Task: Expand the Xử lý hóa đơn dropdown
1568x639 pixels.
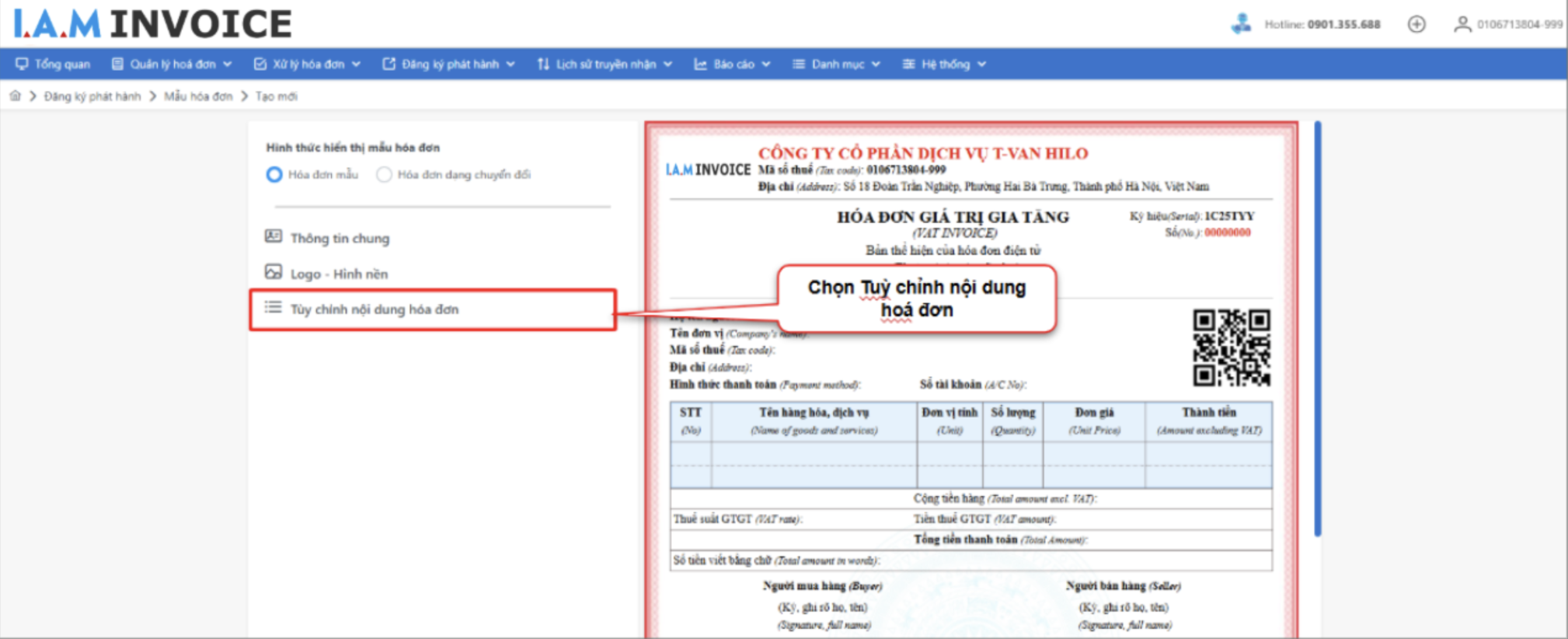Action: 307,65
